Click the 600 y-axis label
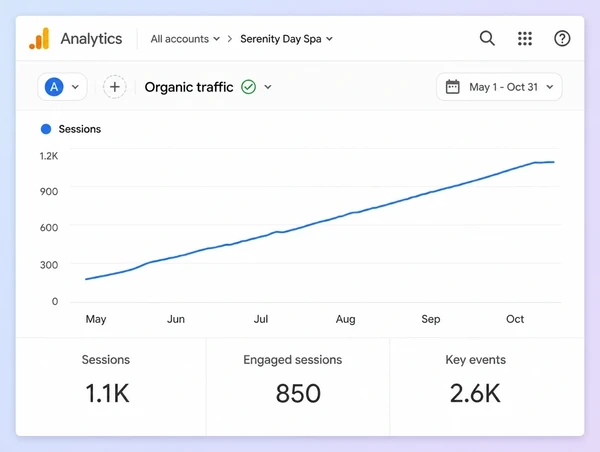 pyautogui.click(x=49, y=228)
